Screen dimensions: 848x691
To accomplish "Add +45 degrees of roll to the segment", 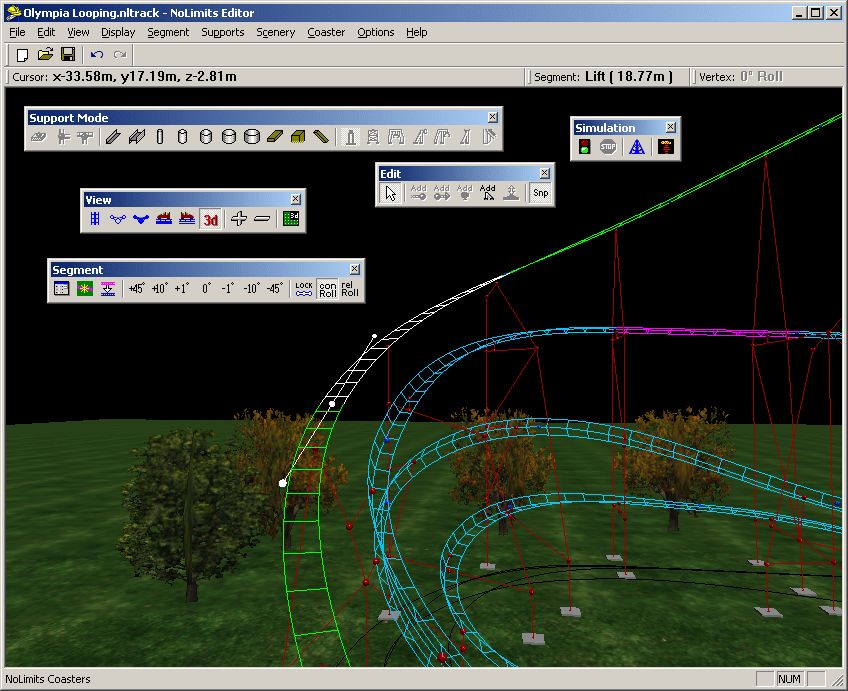I will pyautogui.click(x=135, y=287).
